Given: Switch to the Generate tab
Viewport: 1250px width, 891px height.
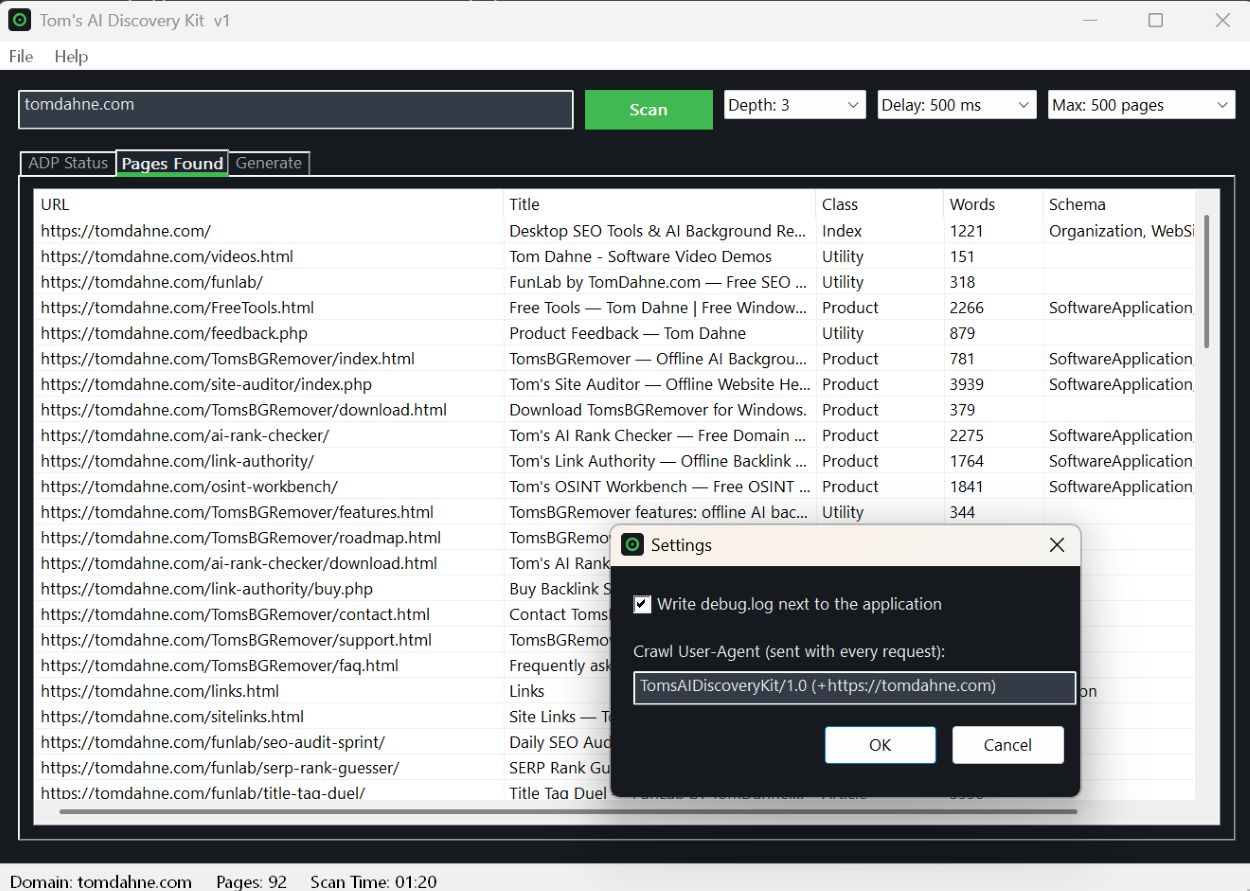Looking at the screenshot, I should 269,163.
